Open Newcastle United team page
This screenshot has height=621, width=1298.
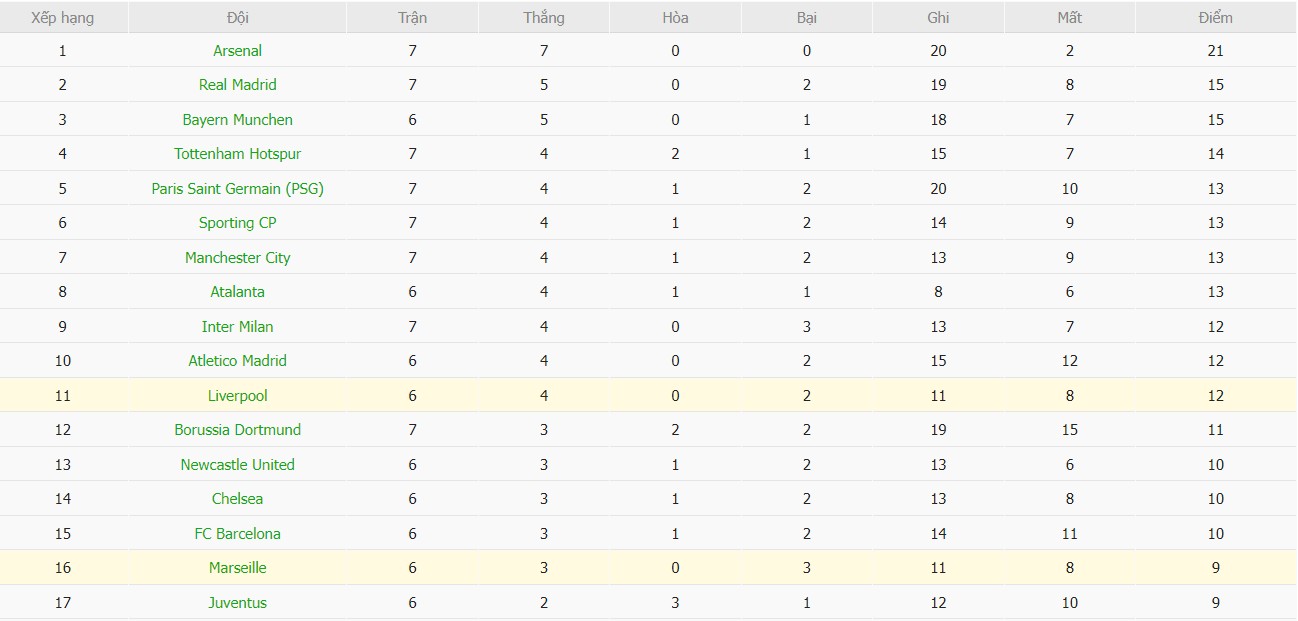pyautogui.click(x=238, y=465)
